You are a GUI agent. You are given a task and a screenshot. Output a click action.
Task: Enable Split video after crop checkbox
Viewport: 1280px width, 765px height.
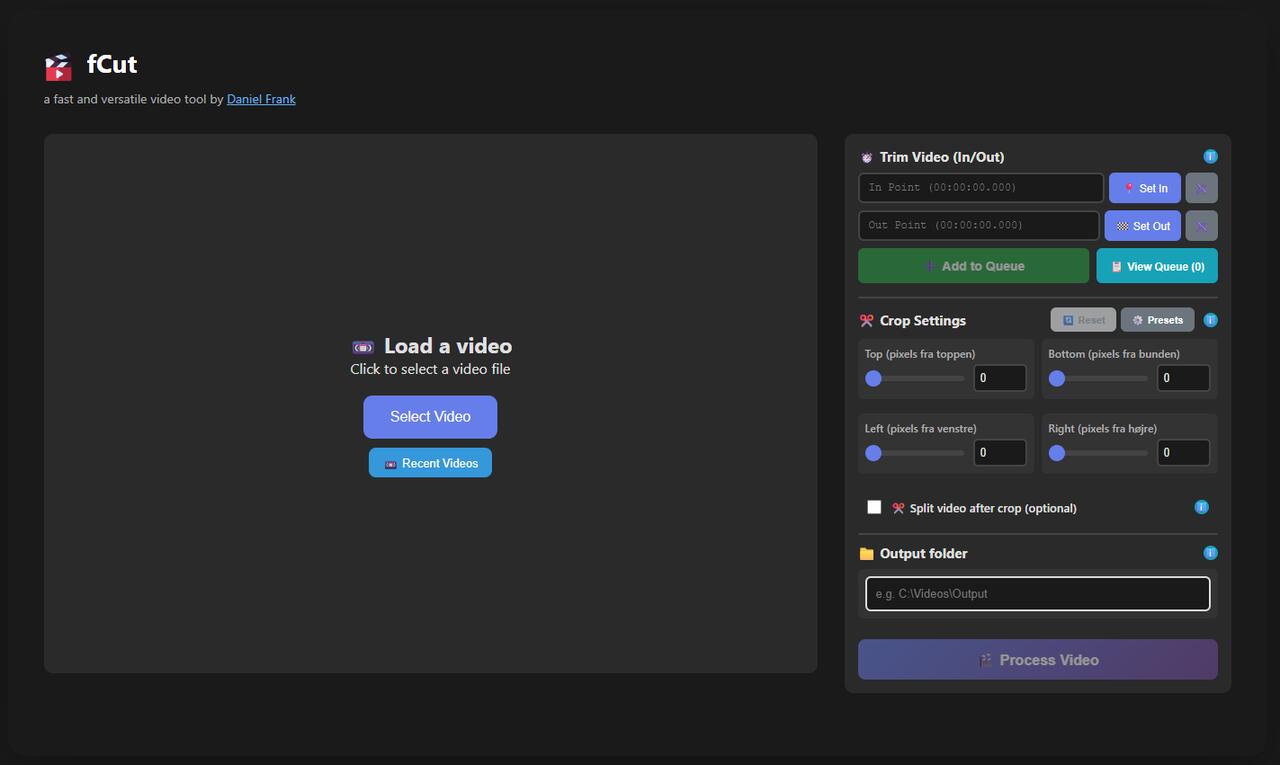click(874, 507)
